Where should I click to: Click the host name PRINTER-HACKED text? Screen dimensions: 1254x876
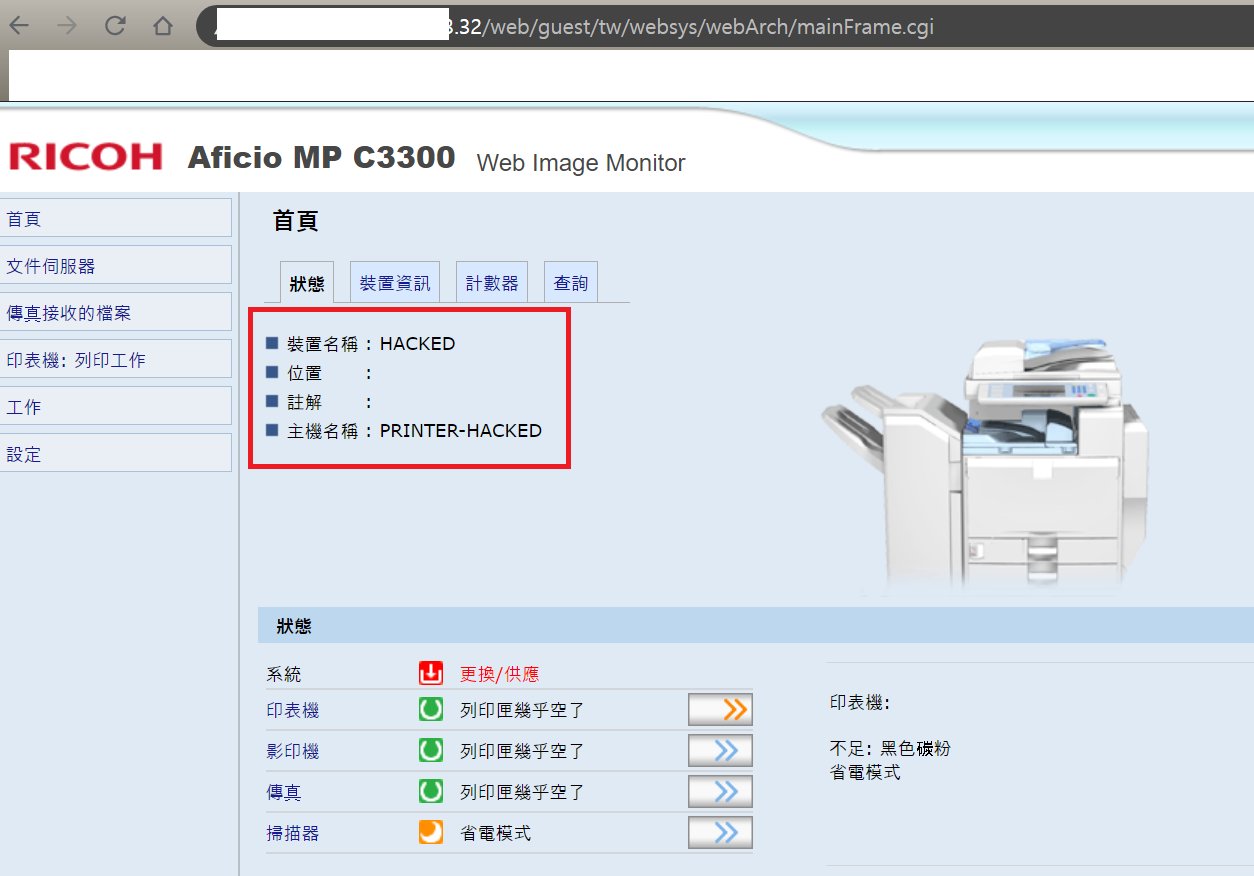[461, 431]
